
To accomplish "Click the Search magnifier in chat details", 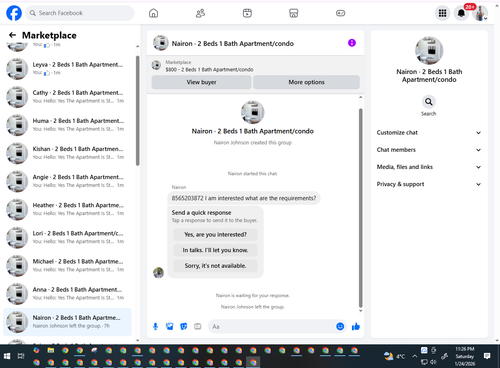I will [x=429, y=102].
